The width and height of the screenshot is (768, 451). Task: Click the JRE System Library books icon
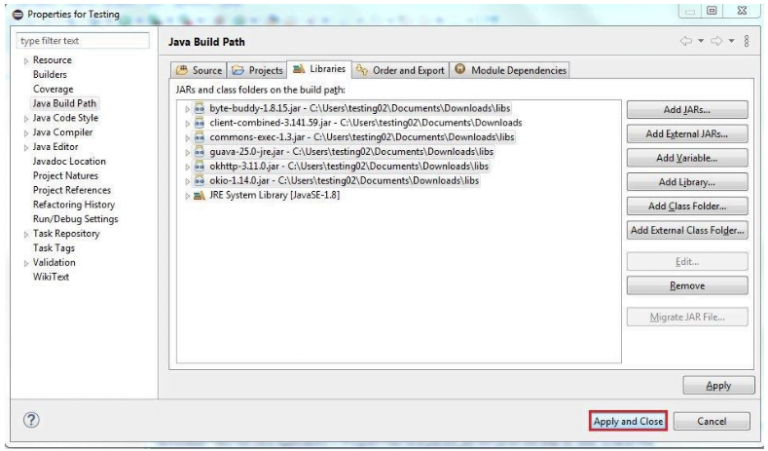coord(199,195)
